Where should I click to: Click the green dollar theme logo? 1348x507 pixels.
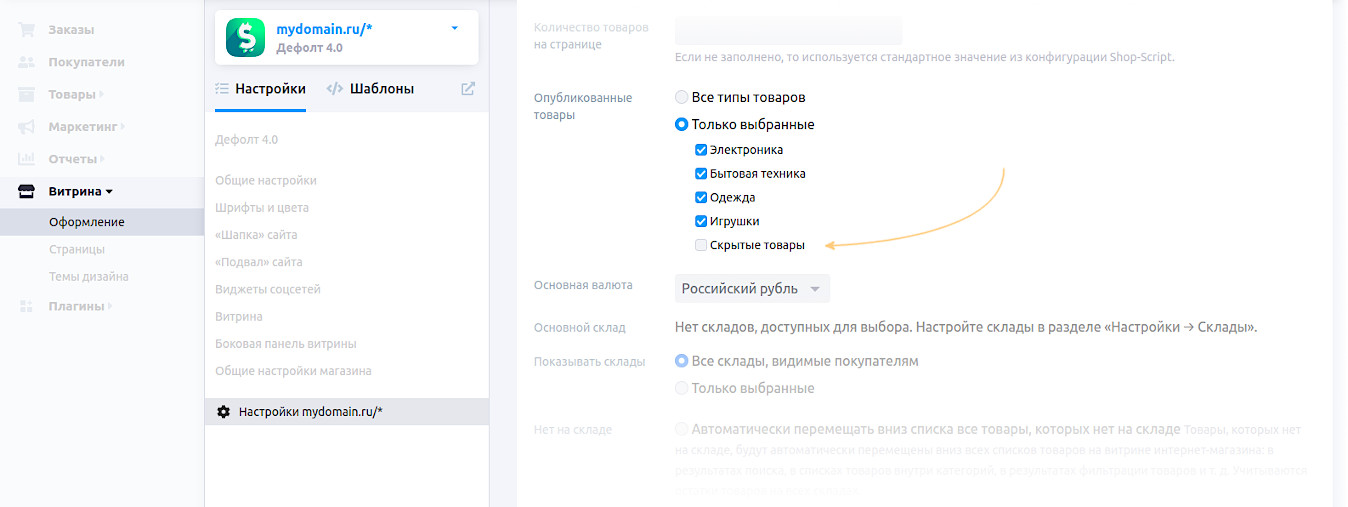pyautogui.click(x=245, y=37)
